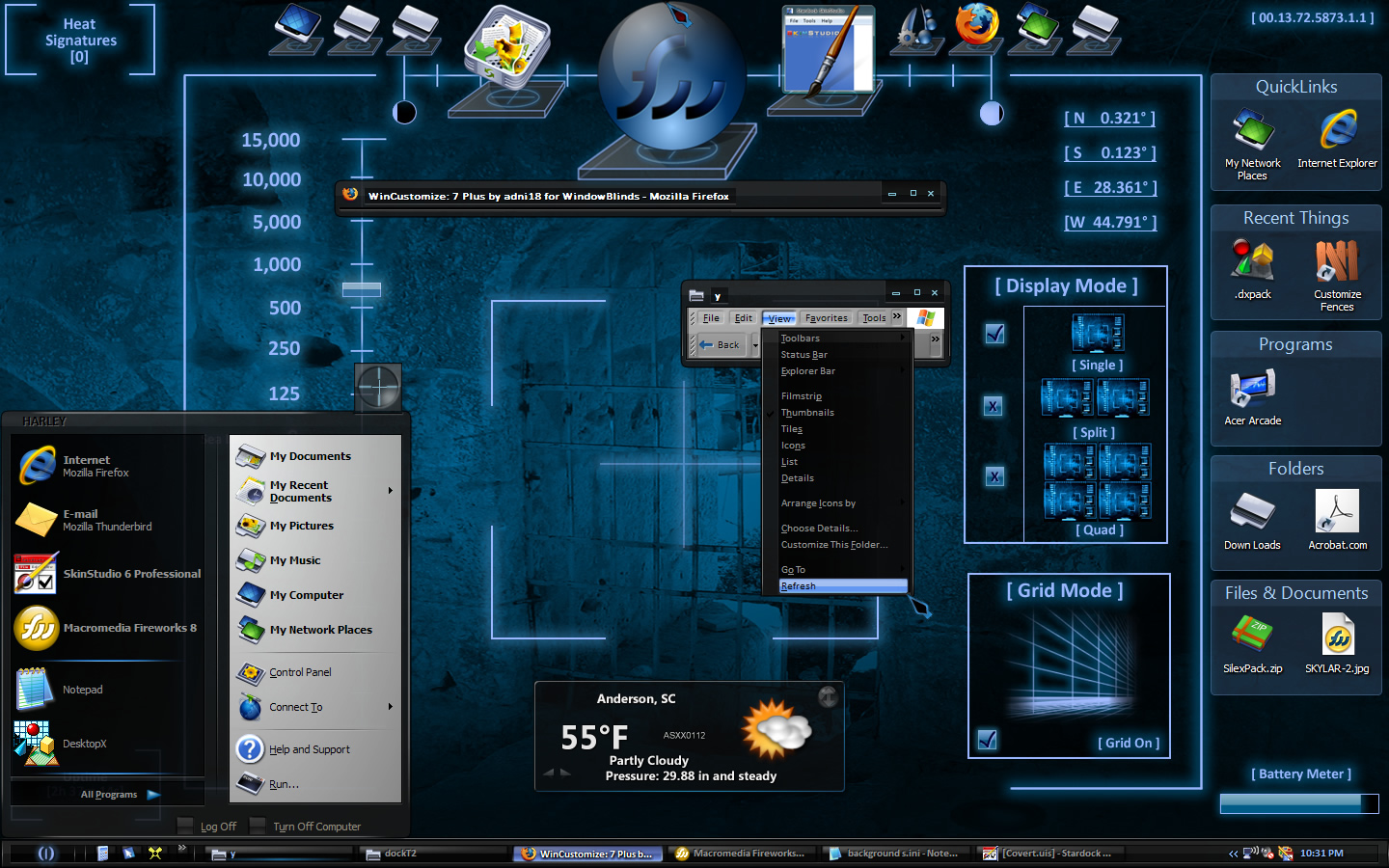This screenshot has width=1389, height=868.
Task: Click the Grid Mode preview image
Action: tap(1070, 665)
